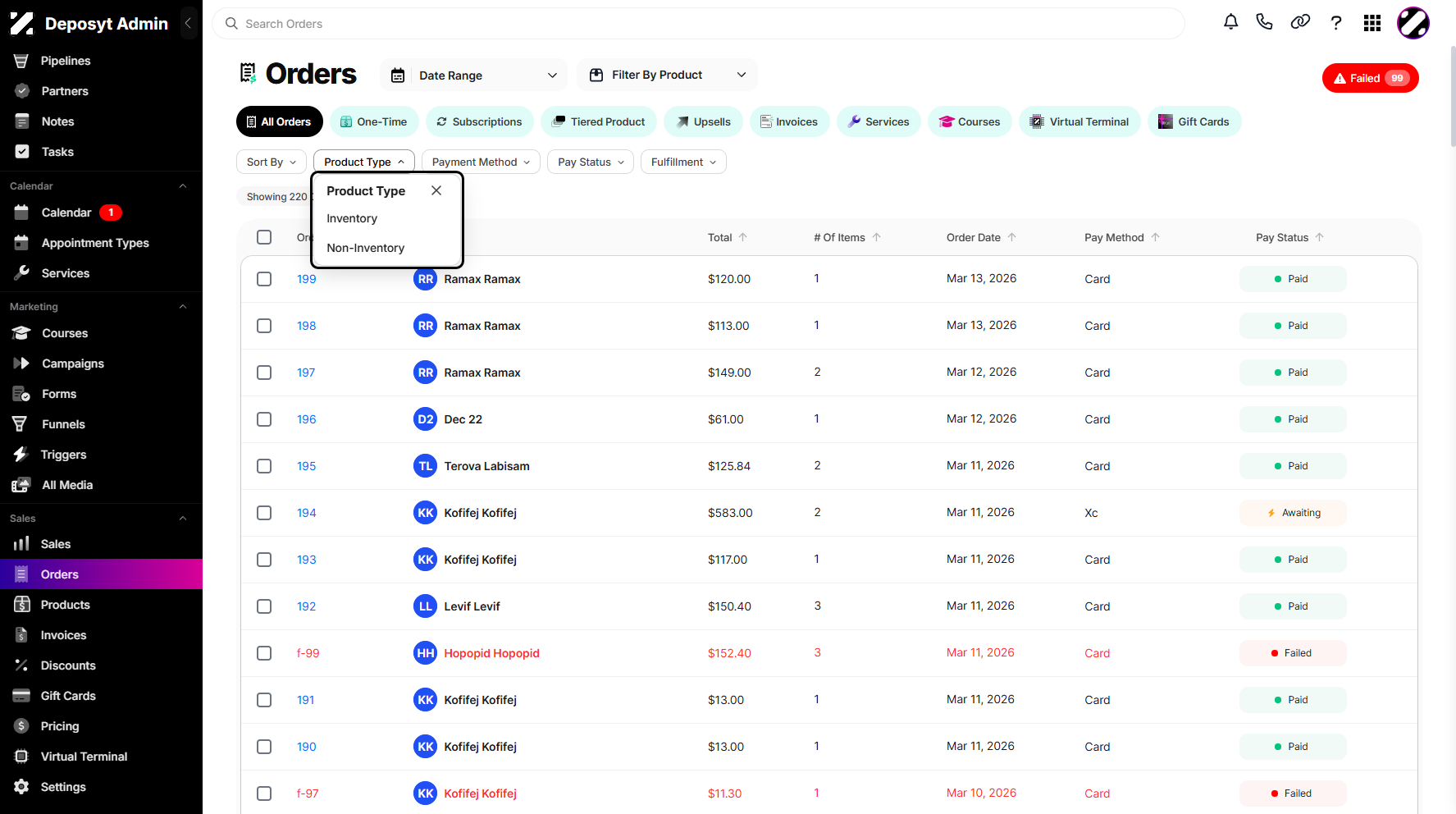The image size is (1456, 814).
Task: Select checkbox for order 190
Action: pos(264,747)
